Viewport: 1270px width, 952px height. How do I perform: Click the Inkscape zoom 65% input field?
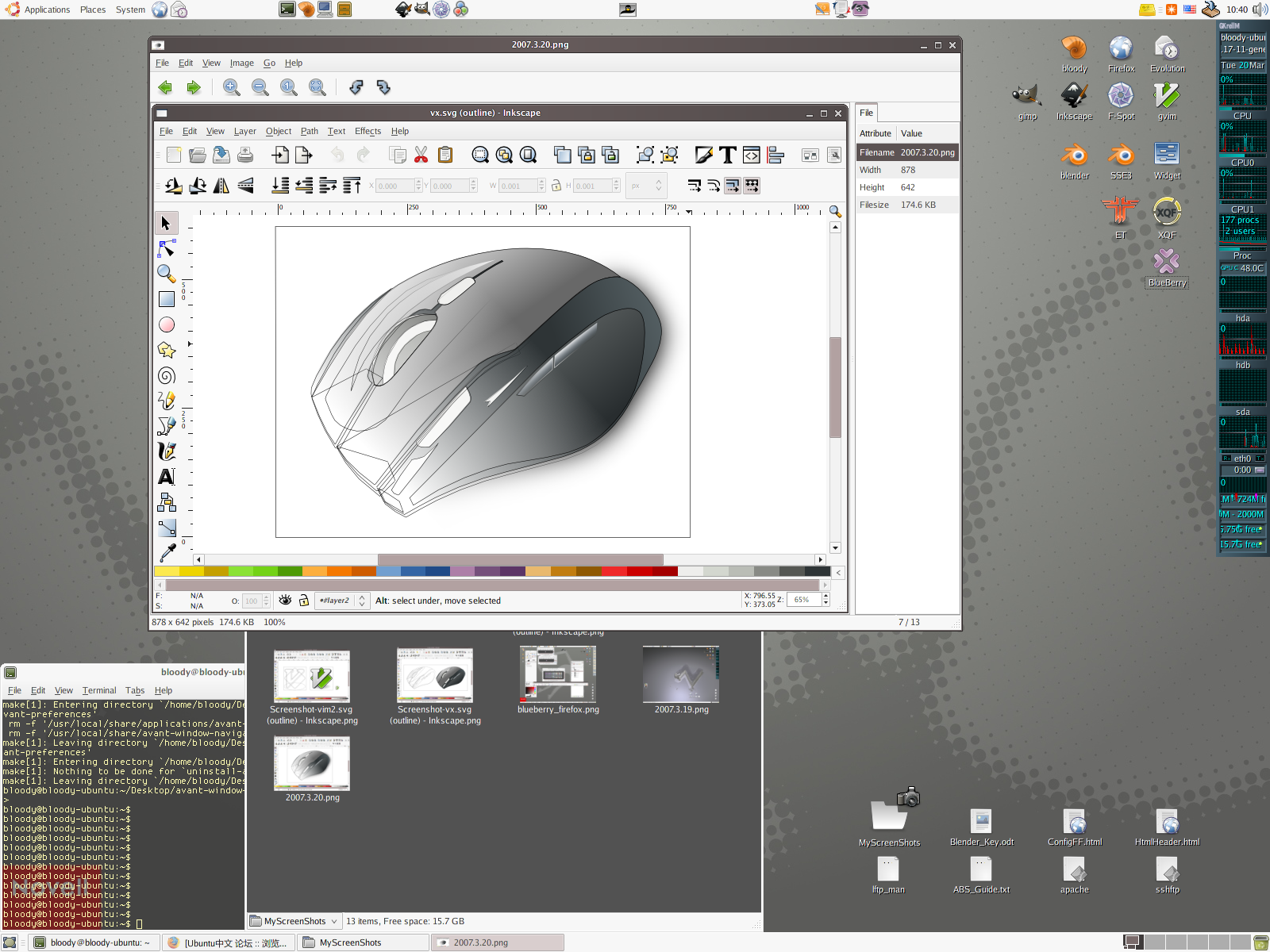[x=803, y=601]
